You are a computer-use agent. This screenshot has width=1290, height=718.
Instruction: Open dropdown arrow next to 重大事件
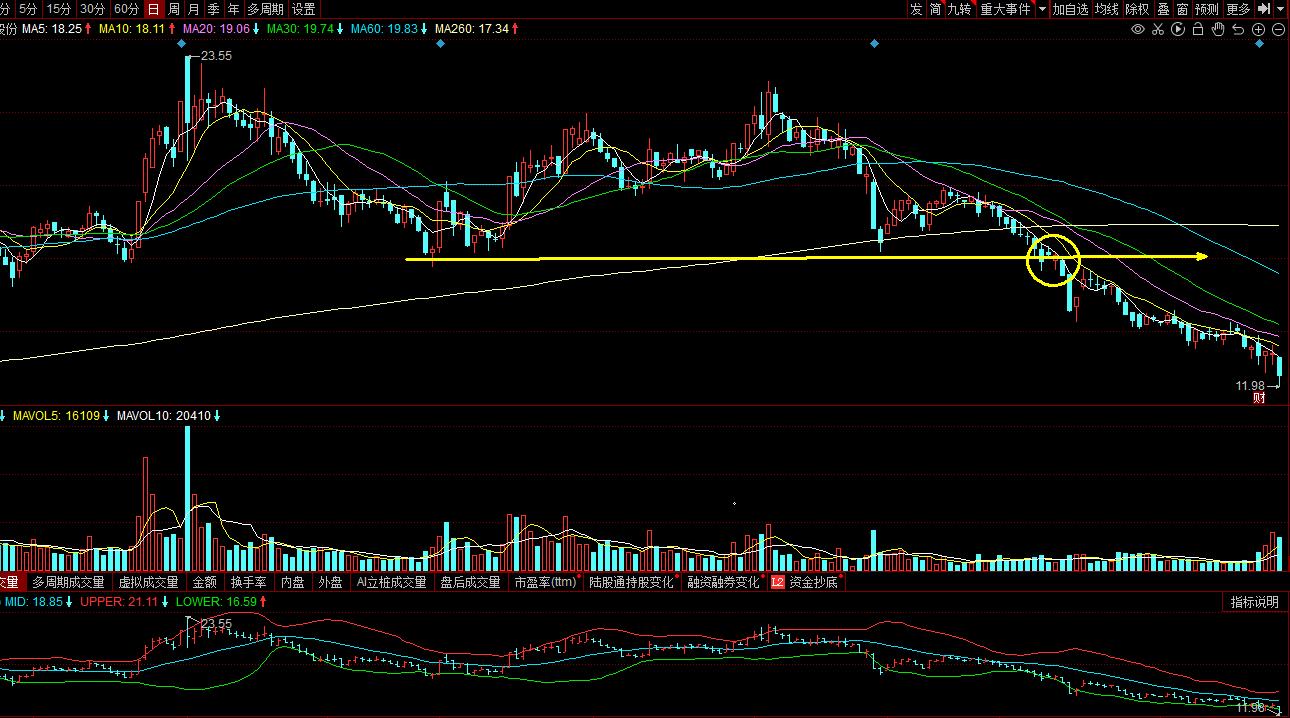[x=1042, y=9]
